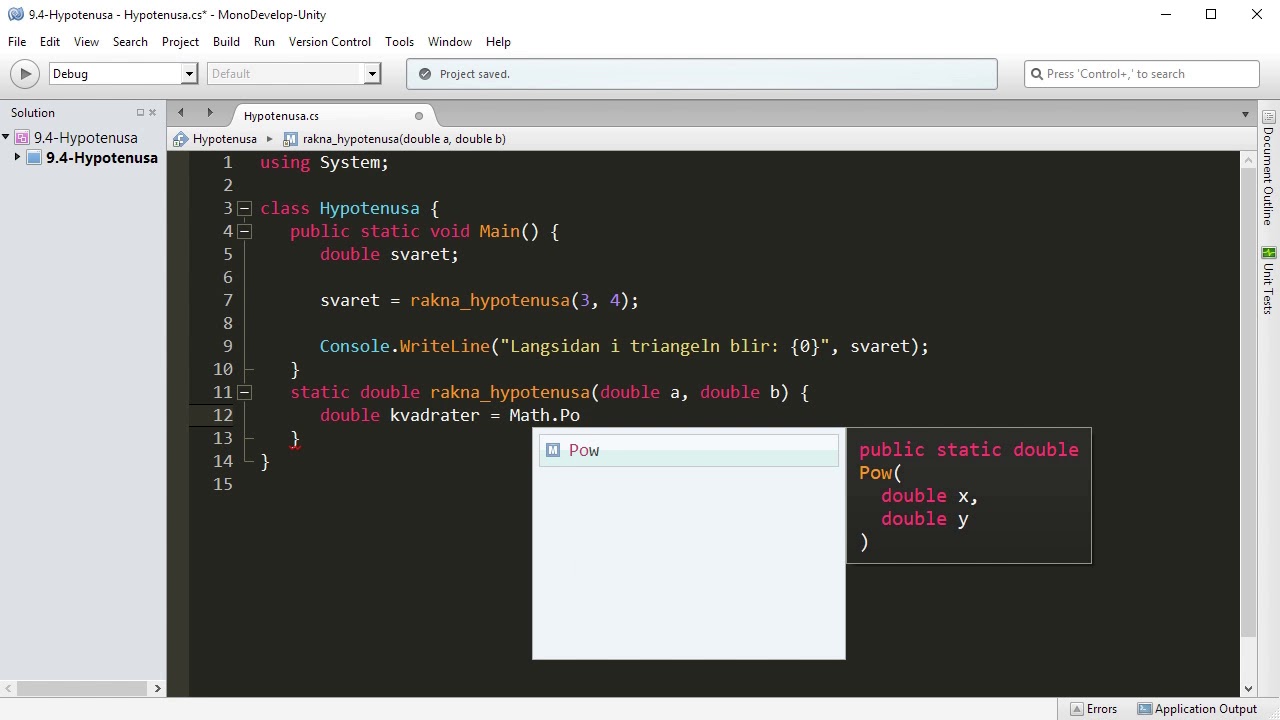Open the Help menu
Screen dimensions: 1280x720
coord(498,42)
